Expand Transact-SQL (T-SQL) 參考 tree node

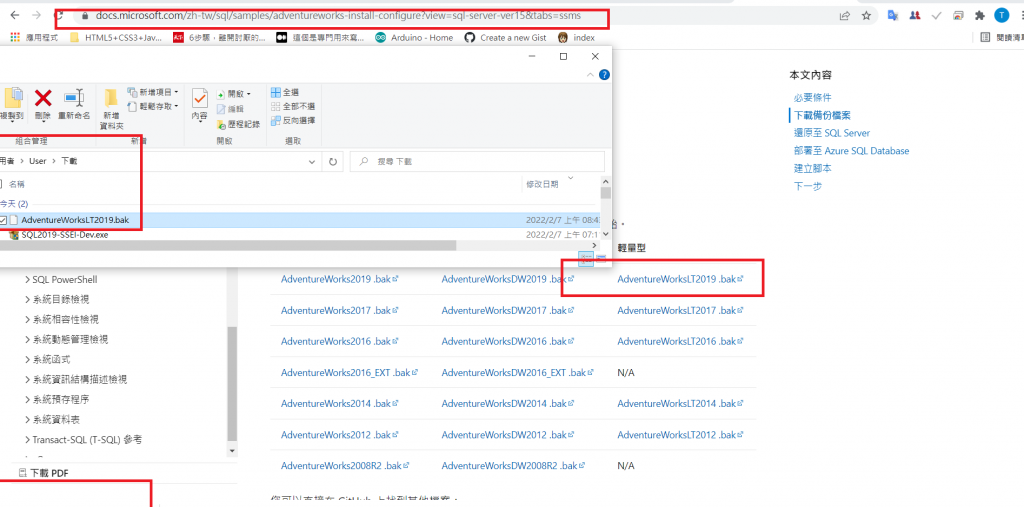click(27, 440)
